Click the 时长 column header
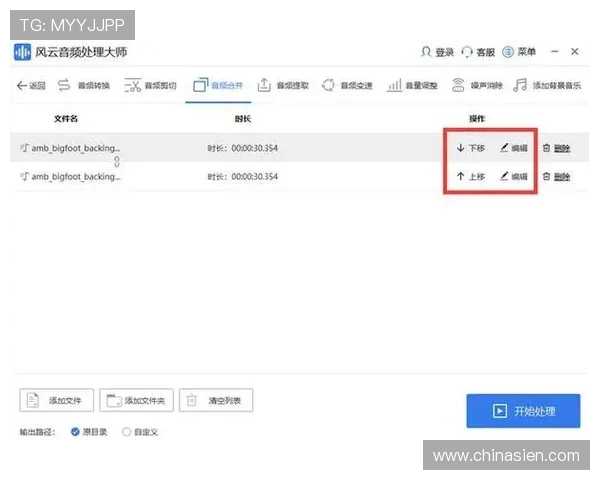The height and width of the screenshot is (480, 600). click(243, 119)
